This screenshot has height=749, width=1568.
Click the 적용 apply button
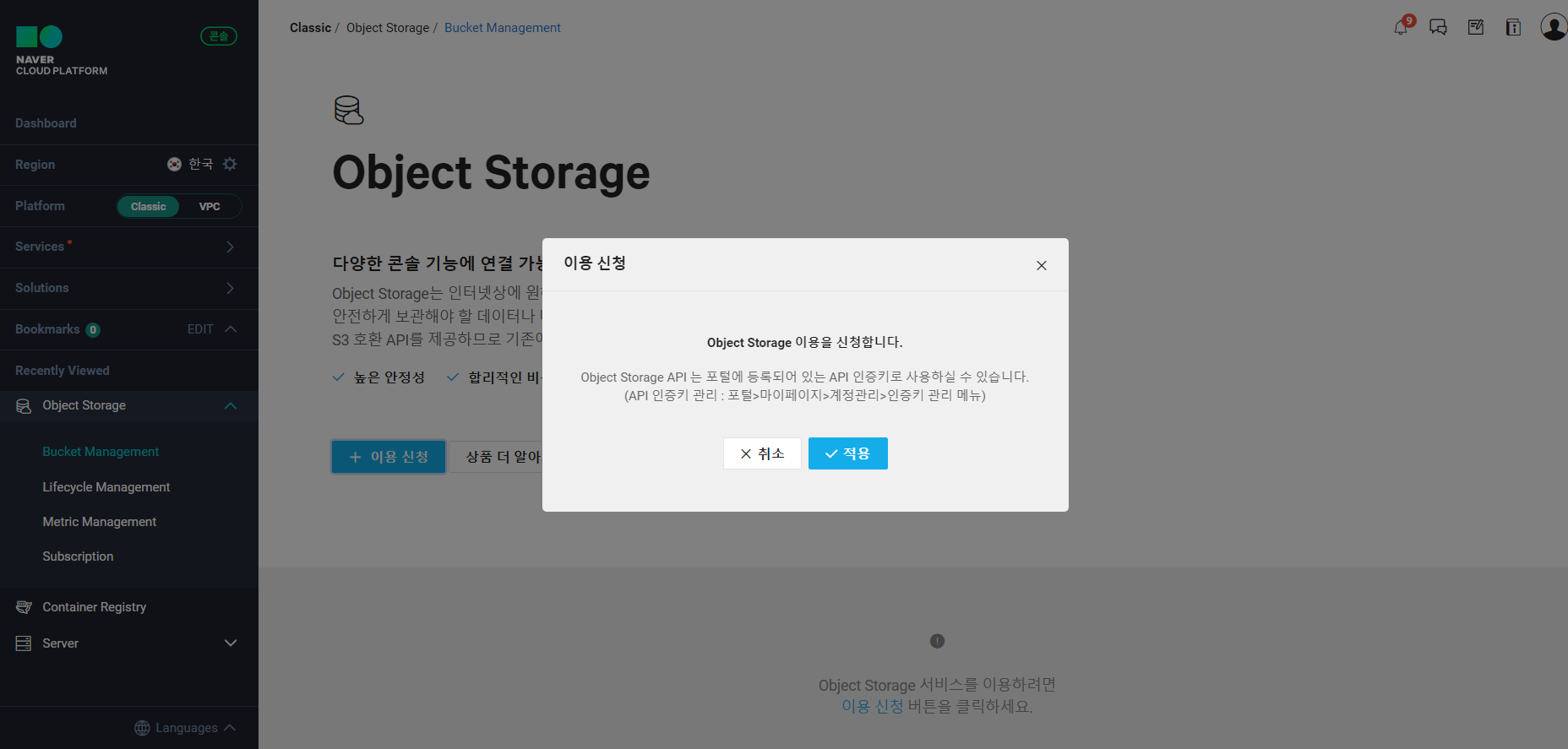pyautogui.click(x=848, y=453)
